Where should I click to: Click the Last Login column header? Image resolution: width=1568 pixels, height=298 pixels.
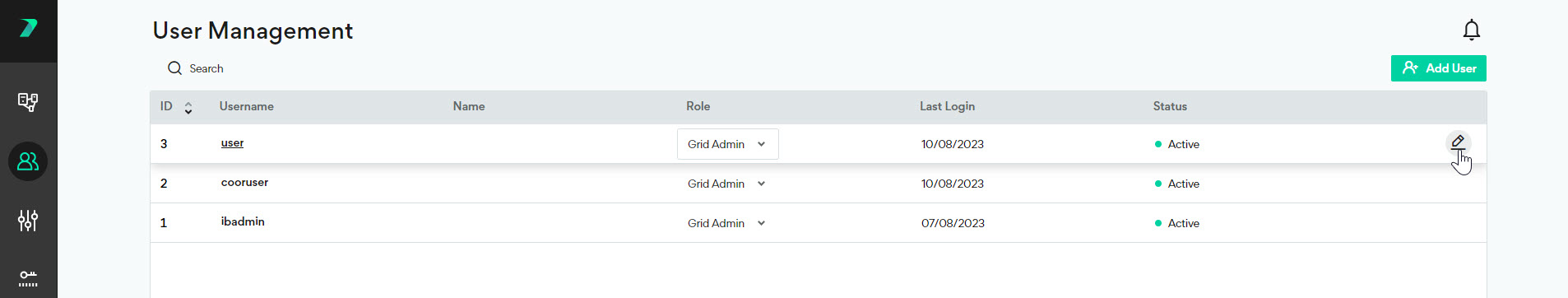click(947, 106)
